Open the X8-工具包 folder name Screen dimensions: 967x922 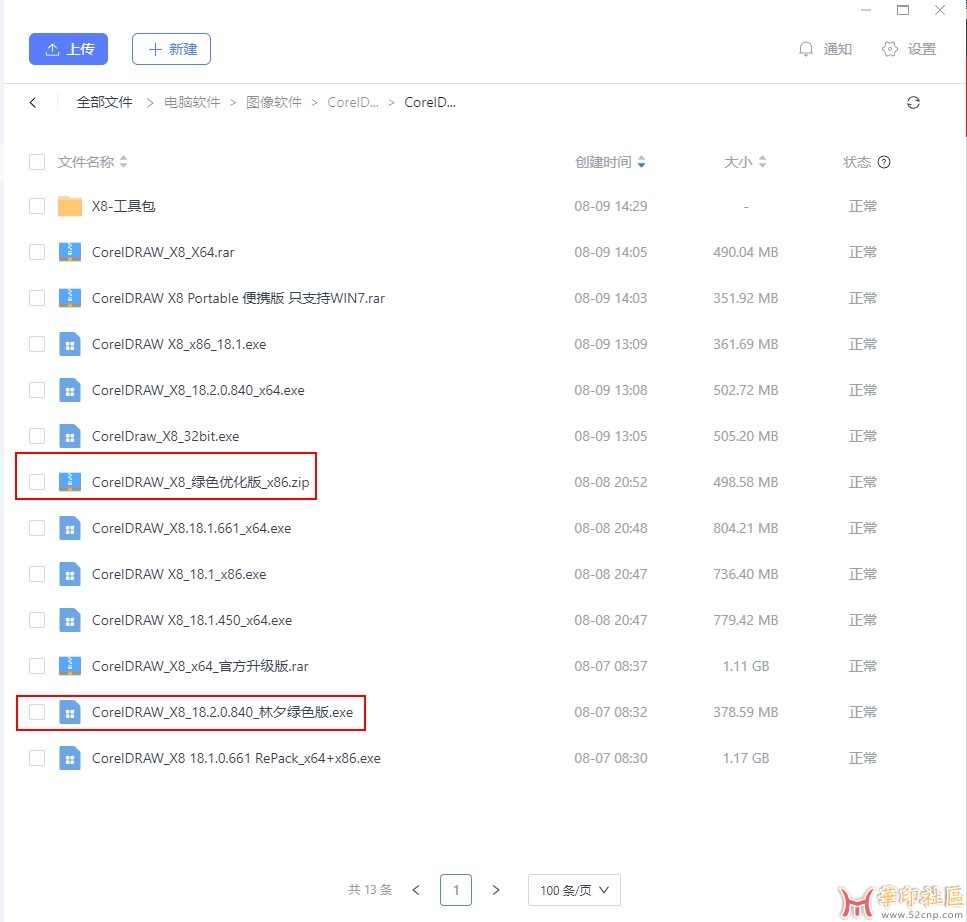point(123,206)
